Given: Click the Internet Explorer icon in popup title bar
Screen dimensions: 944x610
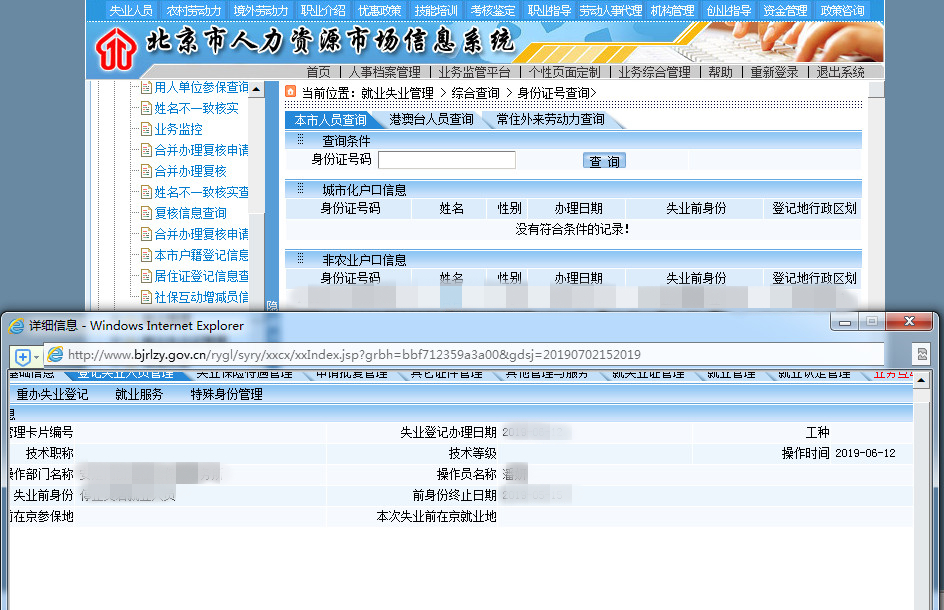Looking at the screenshot, I should coord(16,326).
